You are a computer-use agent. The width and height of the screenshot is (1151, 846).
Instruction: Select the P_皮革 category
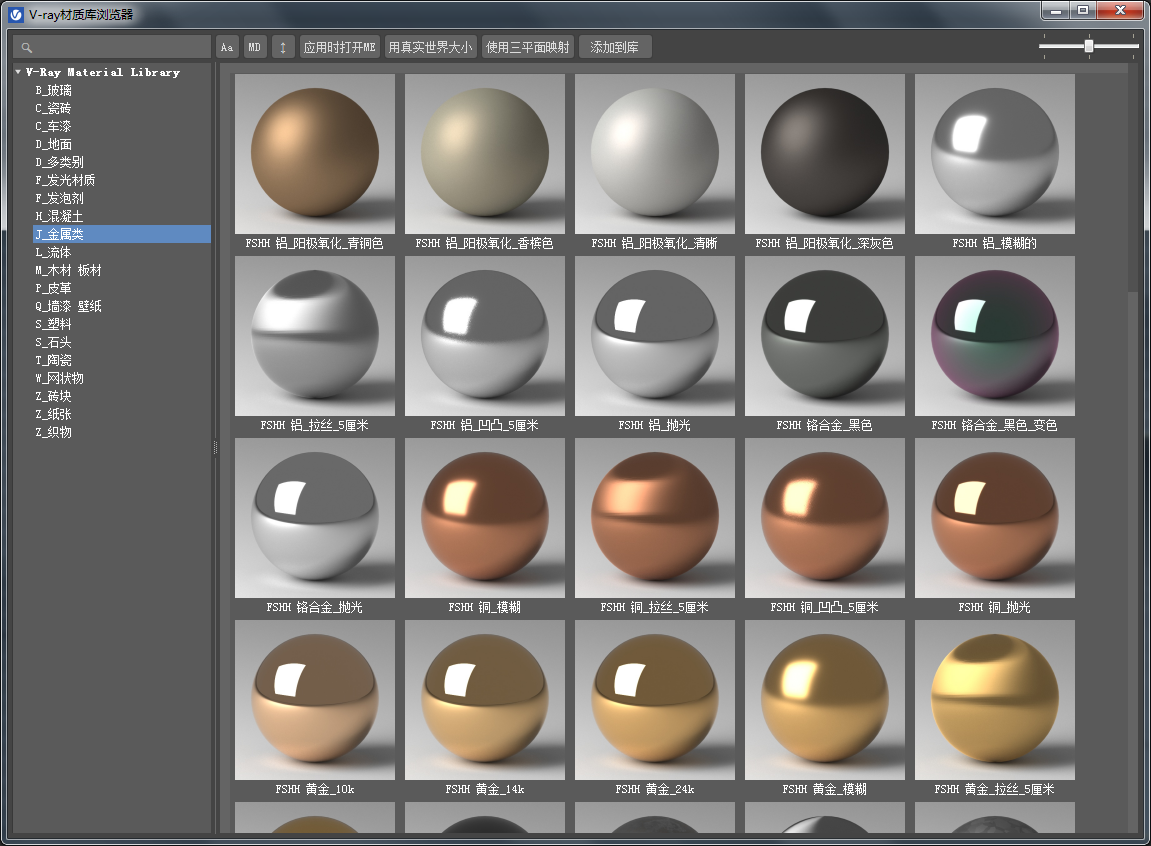[x=54, y=288]
